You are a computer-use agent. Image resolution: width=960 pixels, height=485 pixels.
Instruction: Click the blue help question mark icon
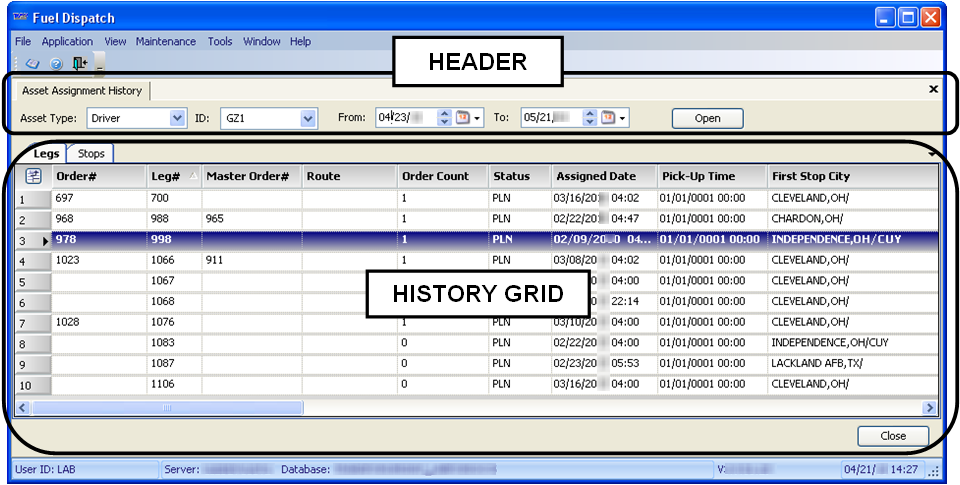coord(56,64)
